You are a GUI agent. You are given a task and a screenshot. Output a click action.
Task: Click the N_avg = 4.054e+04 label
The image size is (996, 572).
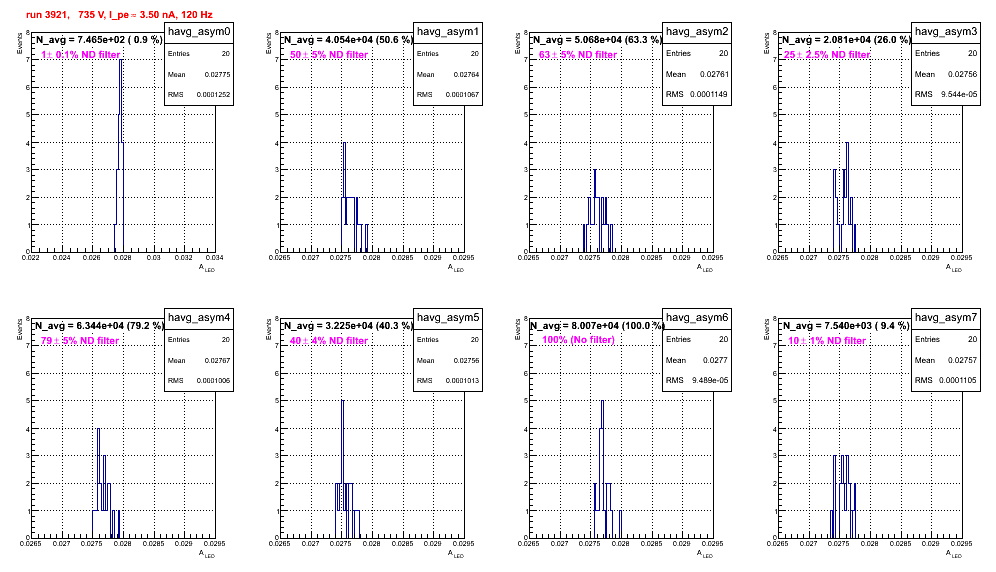[348, 40]
